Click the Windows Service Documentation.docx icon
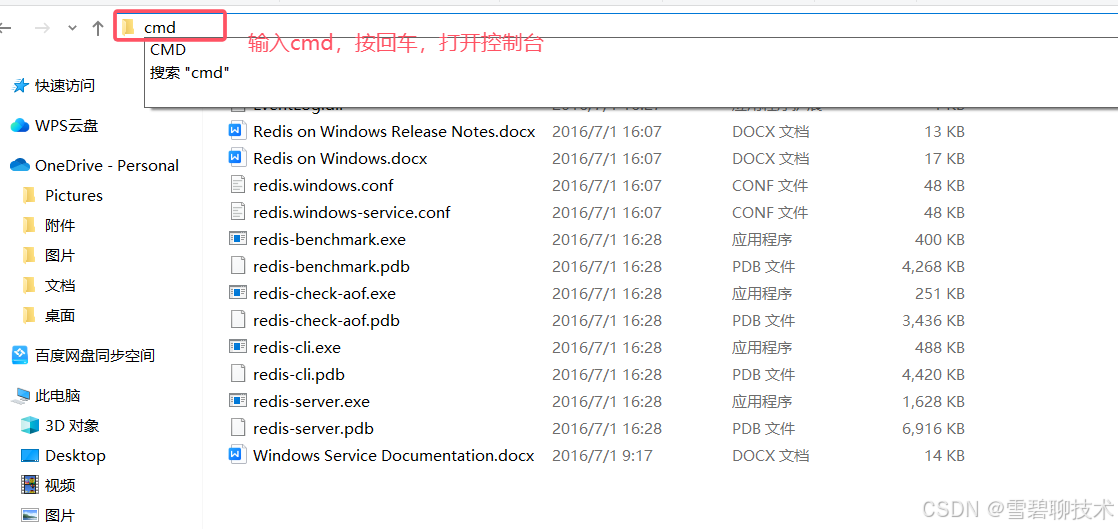The width and height of the screenshot is (1118, 529). [x=237, y=455]
